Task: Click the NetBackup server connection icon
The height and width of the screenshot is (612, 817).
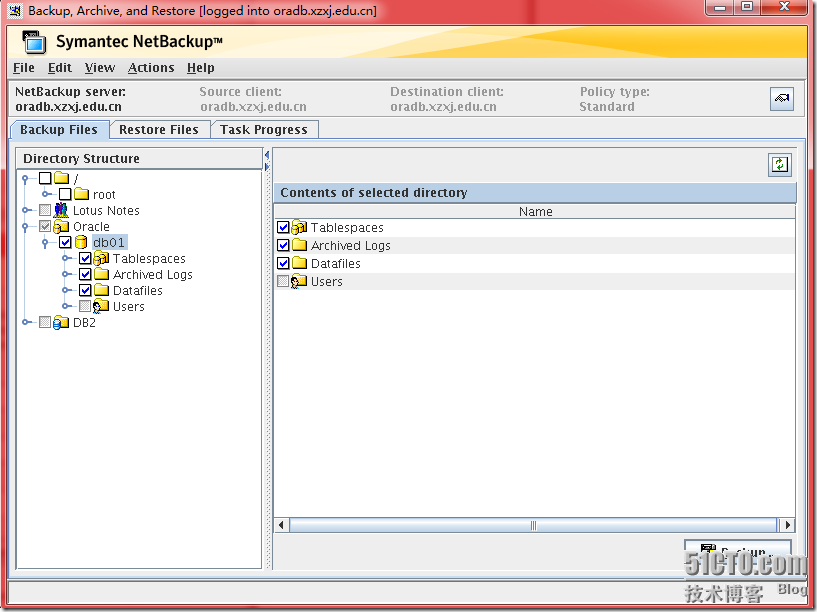Action: (782, 98)
